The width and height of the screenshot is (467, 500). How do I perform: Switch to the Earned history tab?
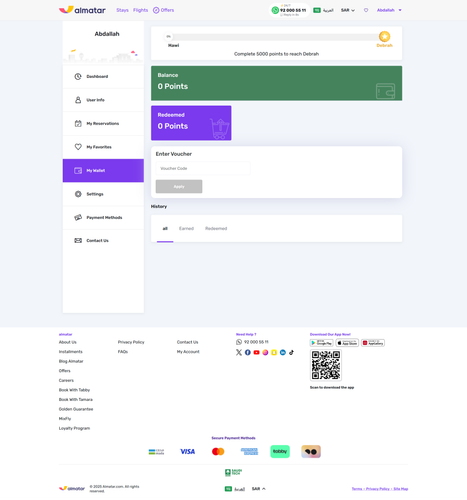(186, 228)
